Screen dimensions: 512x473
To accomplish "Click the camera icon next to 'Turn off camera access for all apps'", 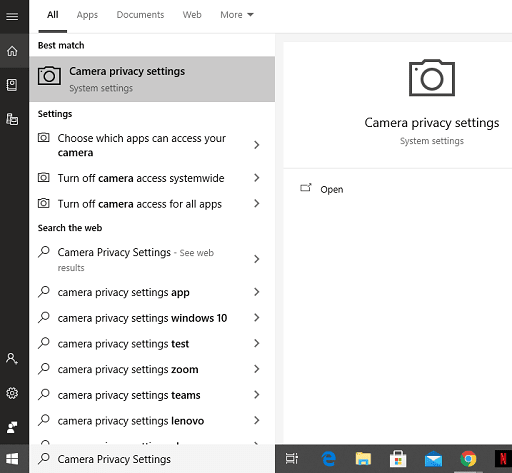I will 43,203.
